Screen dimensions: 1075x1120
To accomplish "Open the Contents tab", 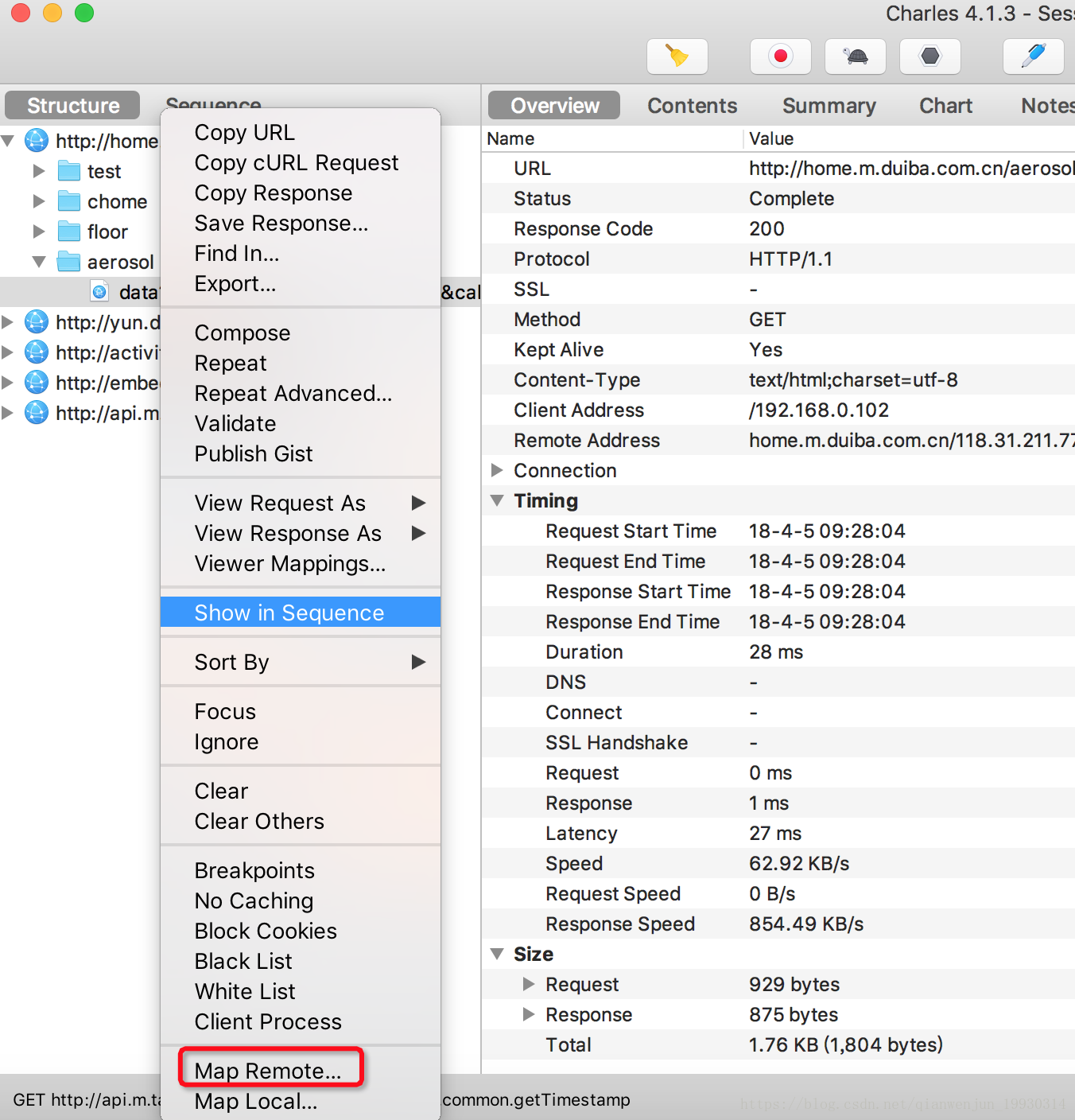I will pyautogui.click(x=693, y=106).
